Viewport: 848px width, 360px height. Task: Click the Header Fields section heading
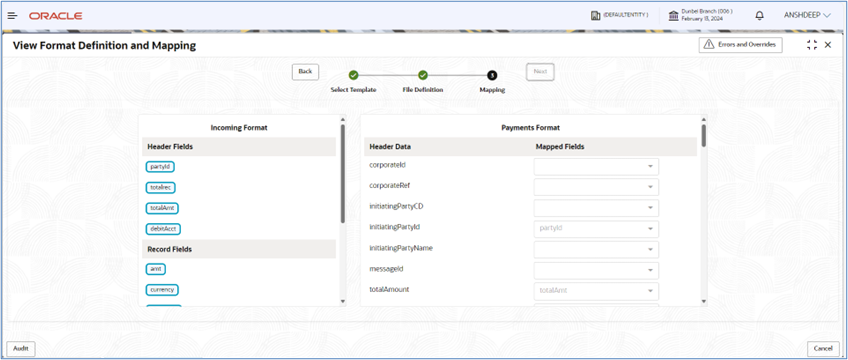tap(170, 146)
